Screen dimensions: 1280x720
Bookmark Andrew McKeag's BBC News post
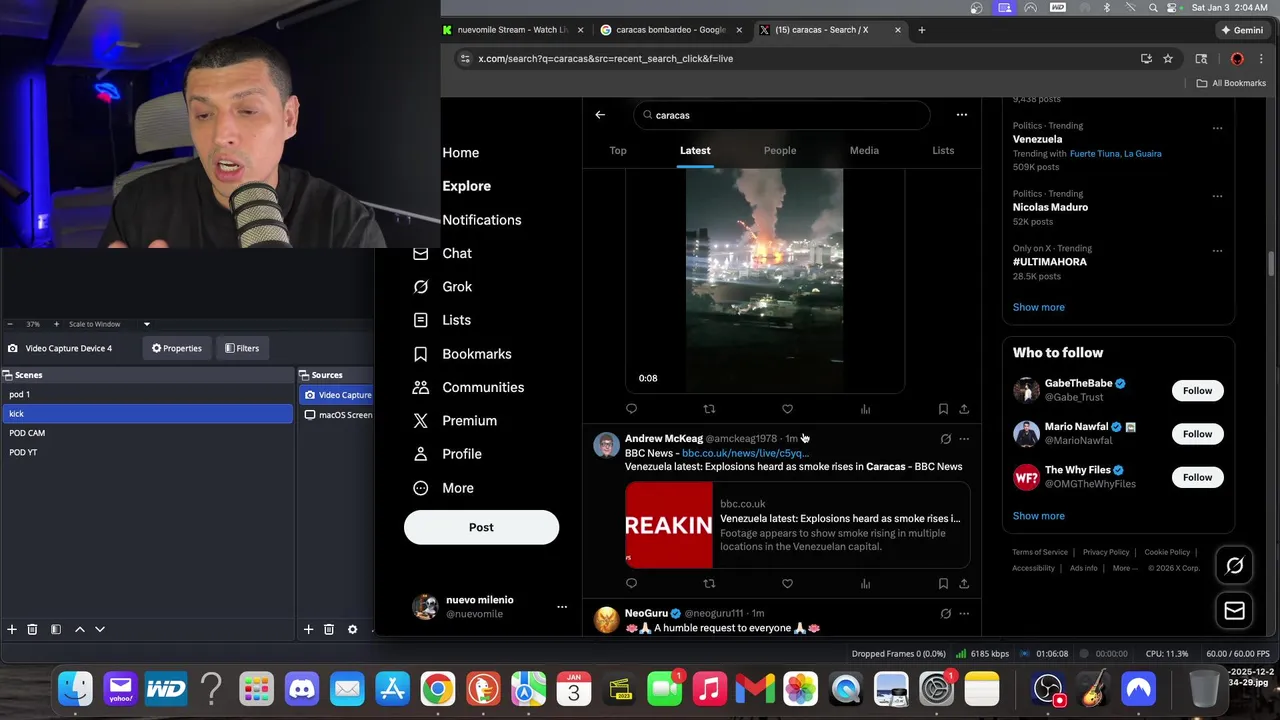coord(943,583)
